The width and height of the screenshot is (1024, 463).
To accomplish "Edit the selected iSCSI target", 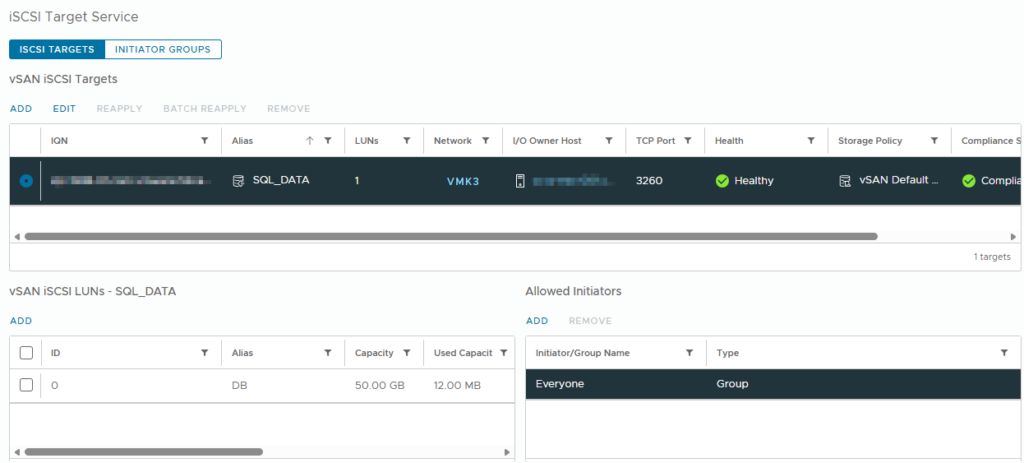I will (64, 108).
